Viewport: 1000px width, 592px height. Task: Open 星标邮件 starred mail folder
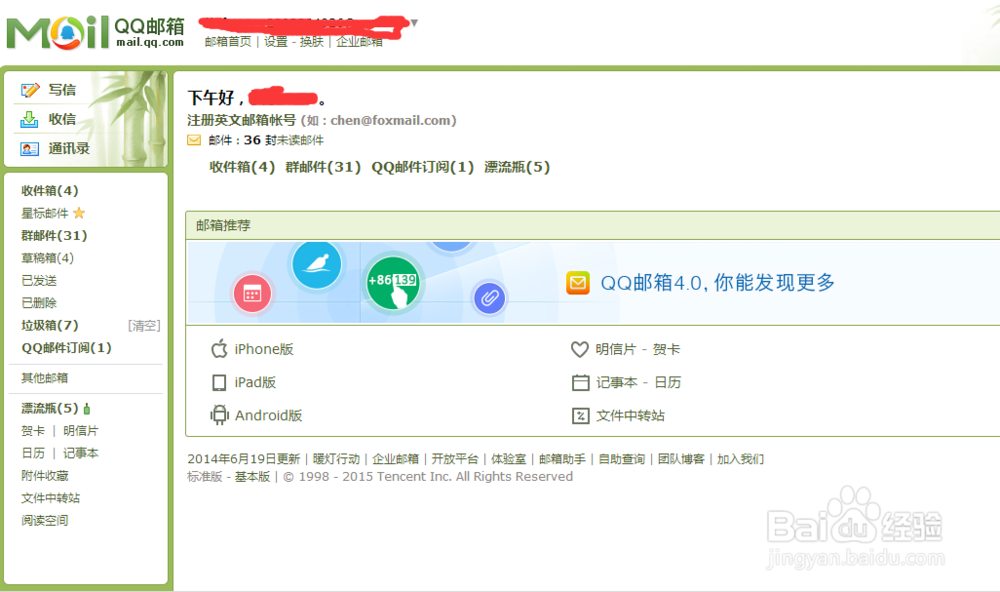click(45, 213)
